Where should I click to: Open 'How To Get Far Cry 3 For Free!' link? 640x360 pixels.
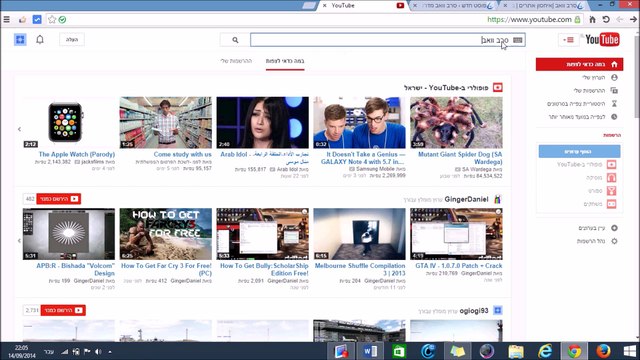[166, 269]
